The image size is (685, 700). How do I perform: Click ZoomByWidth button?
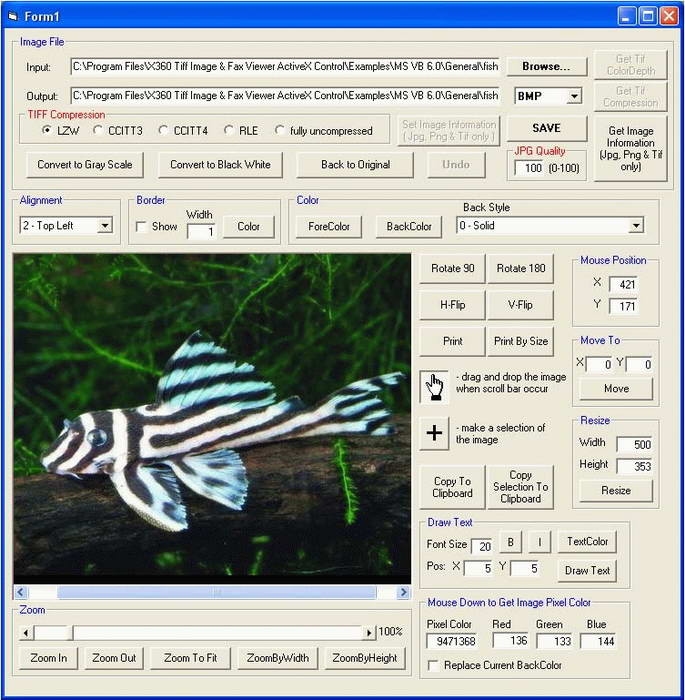[278, 658]
